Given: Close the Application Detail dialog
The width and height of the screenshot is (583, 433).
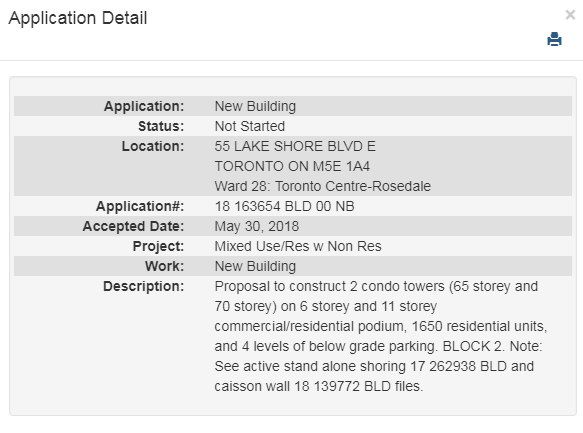Looking at the screenshot, I should pos(570,15).
